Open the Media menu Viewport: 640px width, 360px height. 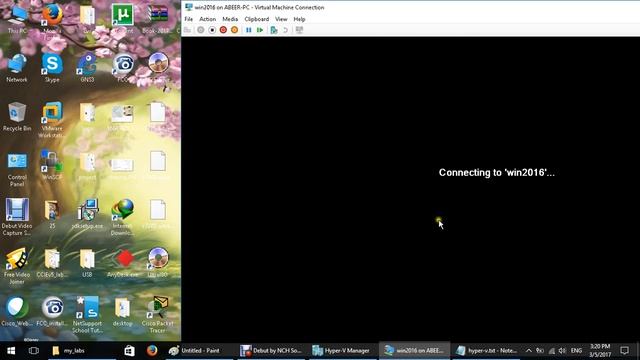pos(230,19)
